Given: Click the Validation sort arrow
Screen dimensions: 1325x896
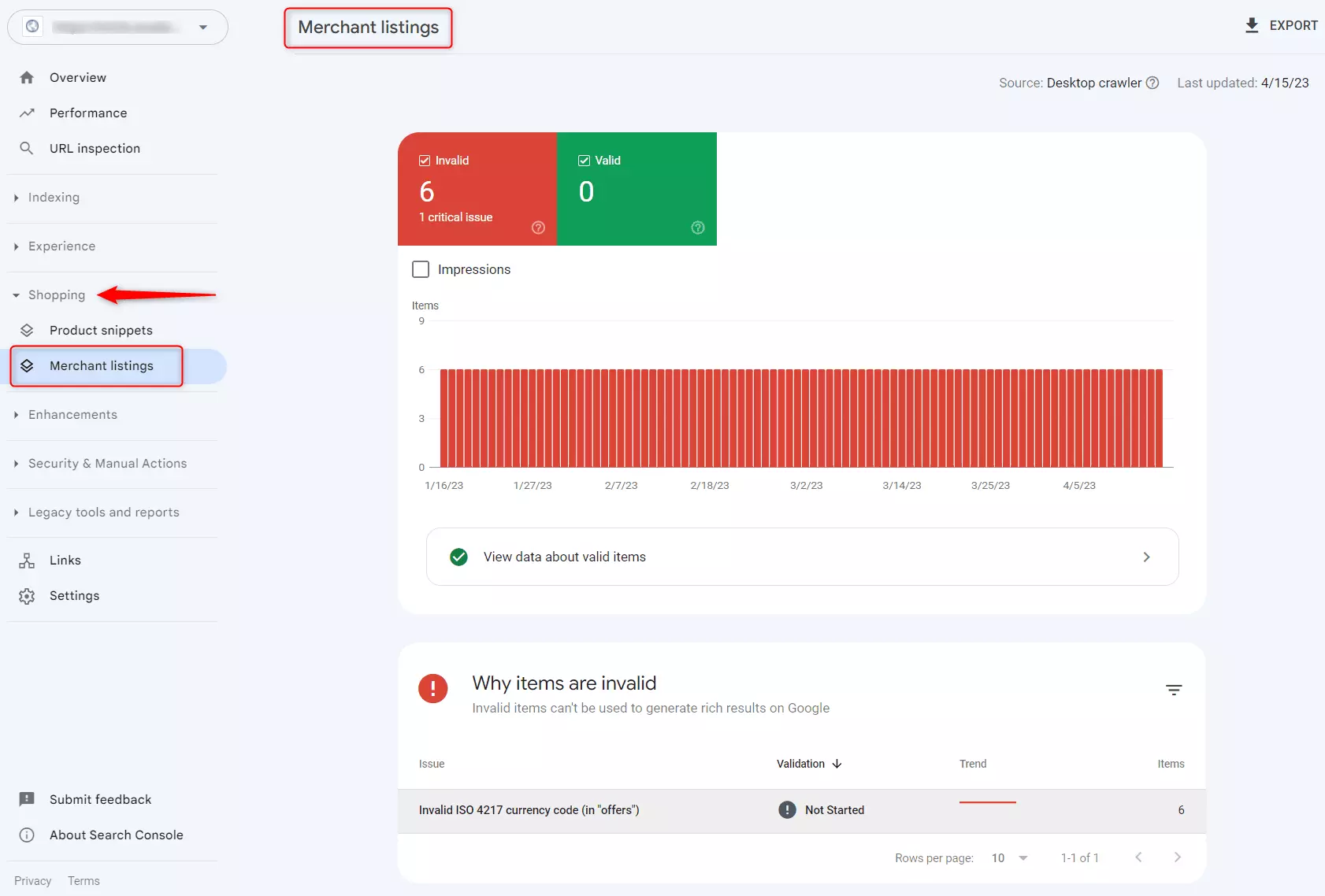Looking at the screenshot, I should click(x=837, y=764).
